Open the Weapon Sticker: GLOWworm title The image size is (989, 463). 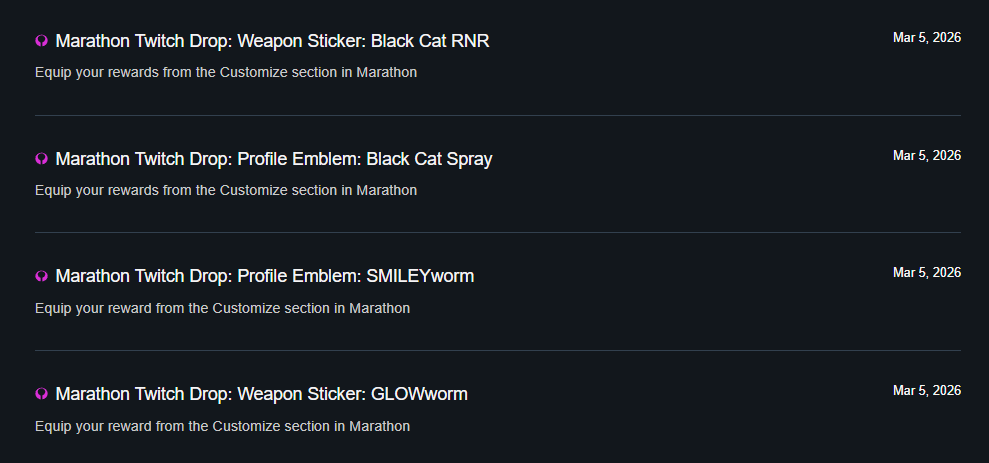[x=261, y=394]
